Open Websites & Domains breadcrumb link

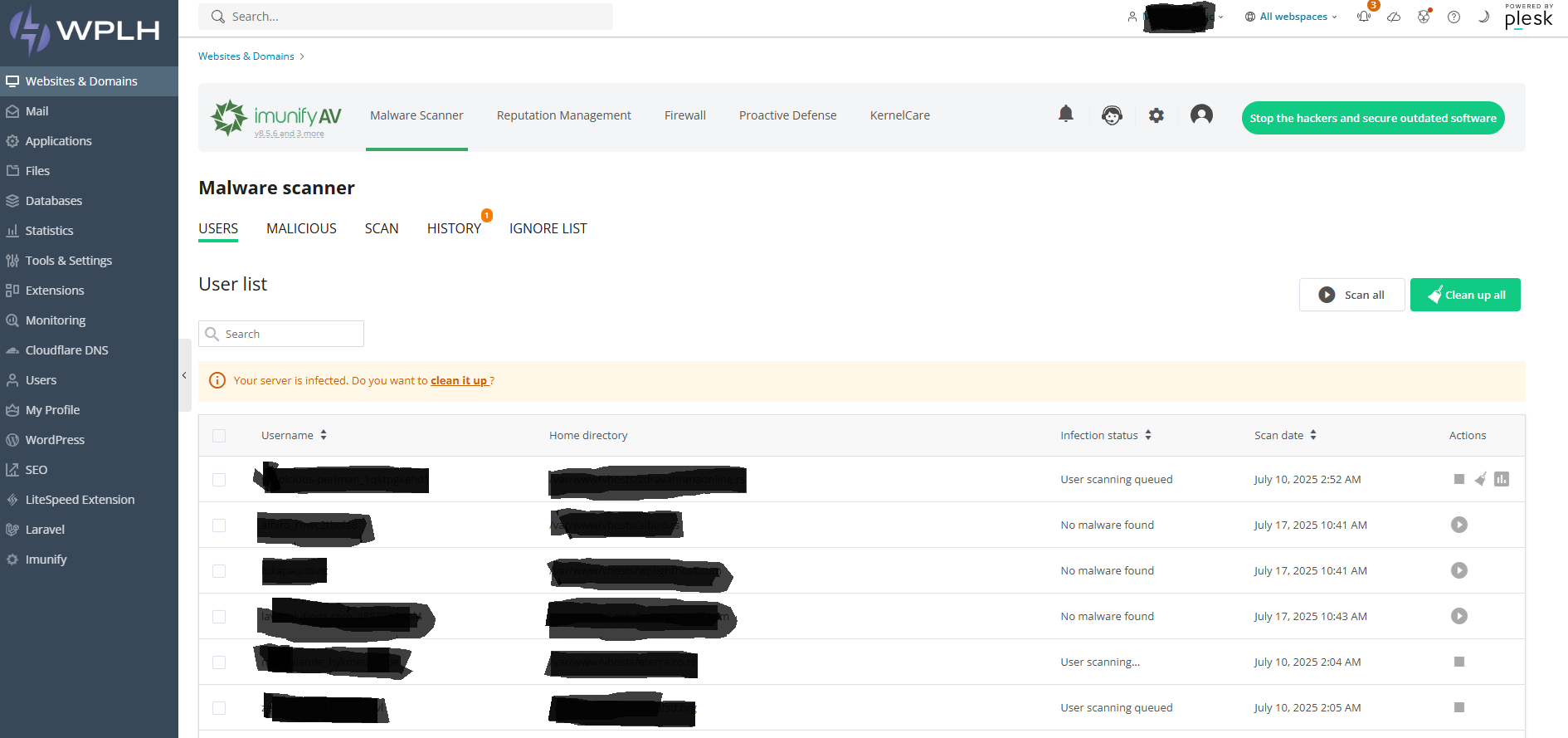coord(246,56)
